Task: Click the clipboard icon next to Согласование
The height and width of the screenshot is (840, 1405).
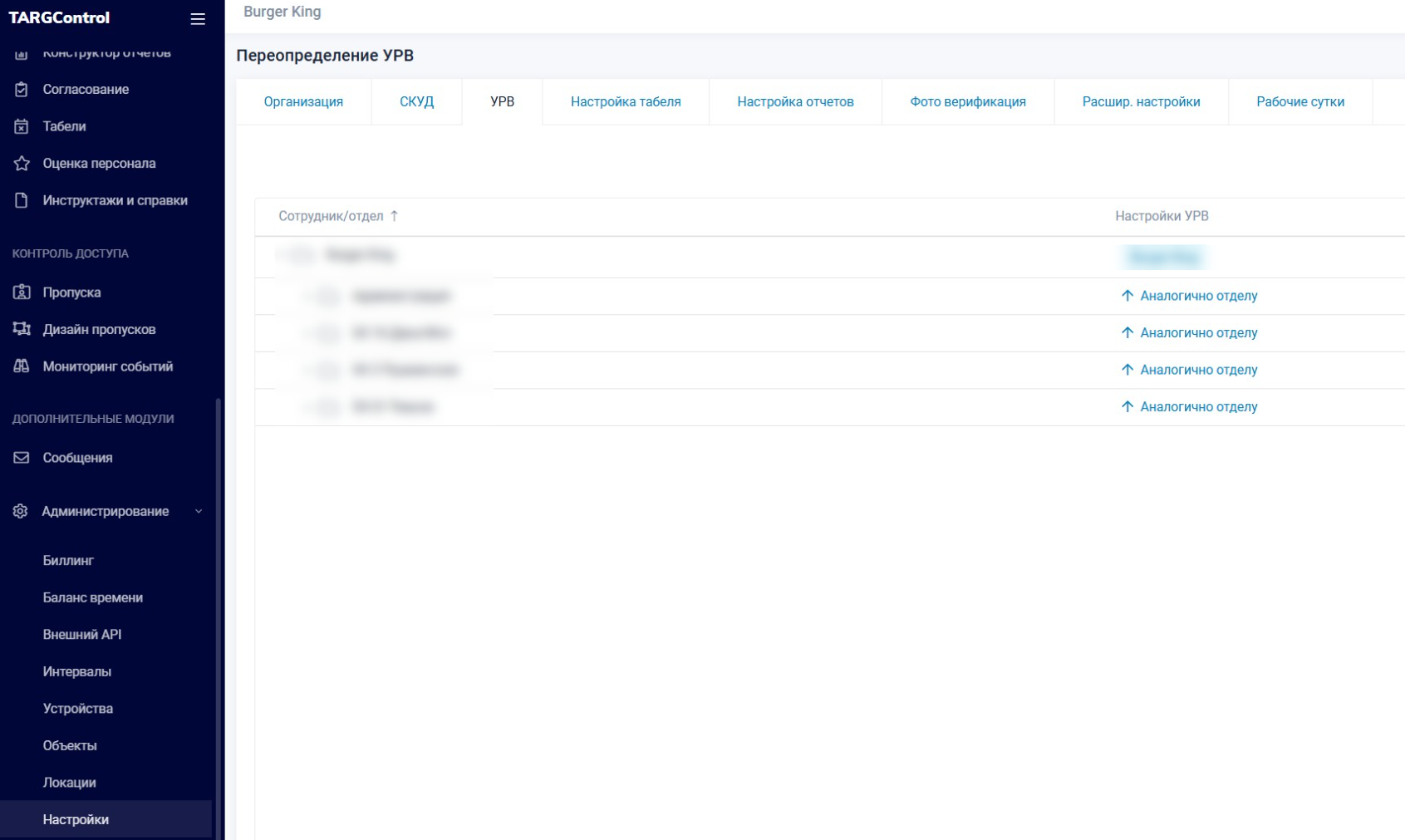Action: click(22, 89)
